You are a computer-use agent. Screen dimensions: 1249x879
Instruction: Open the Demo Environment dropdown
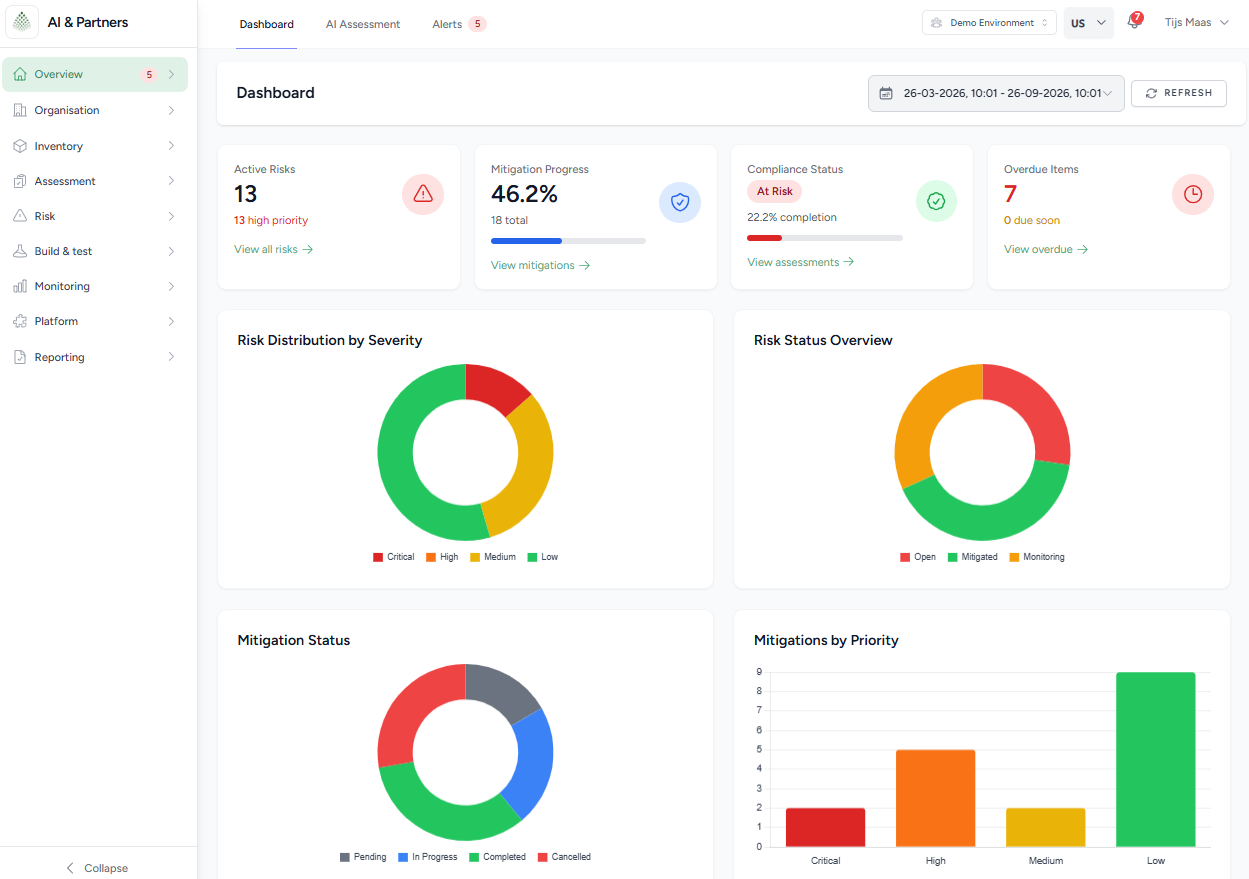tap(989, 23)
